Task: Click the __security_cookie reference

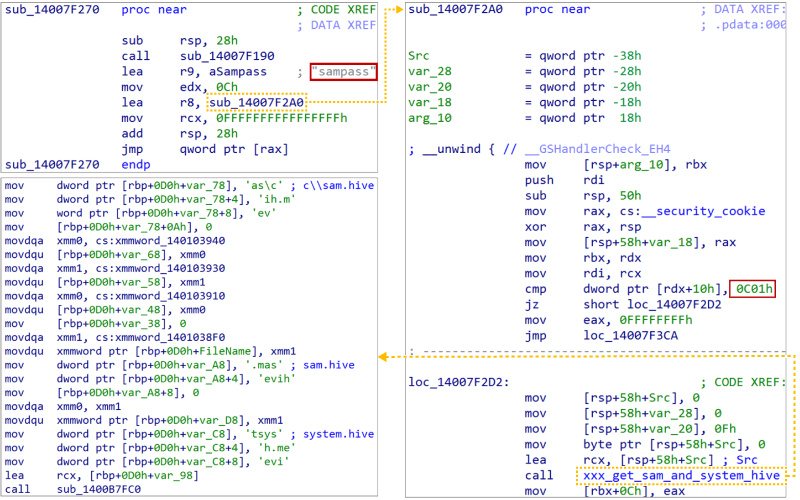Action: click(703, 211)
